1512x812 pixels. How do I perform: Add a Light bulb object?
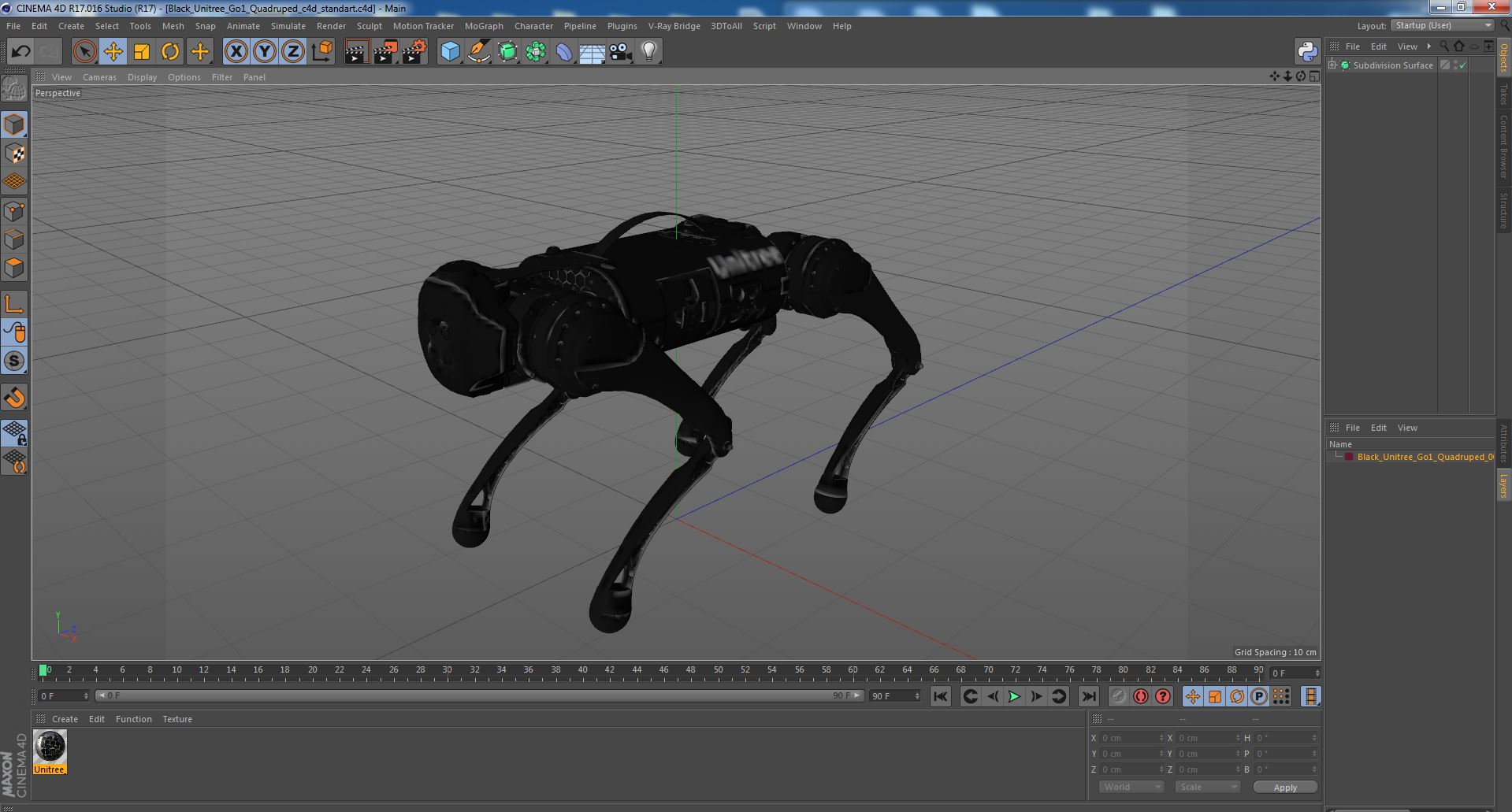[649, 52]
